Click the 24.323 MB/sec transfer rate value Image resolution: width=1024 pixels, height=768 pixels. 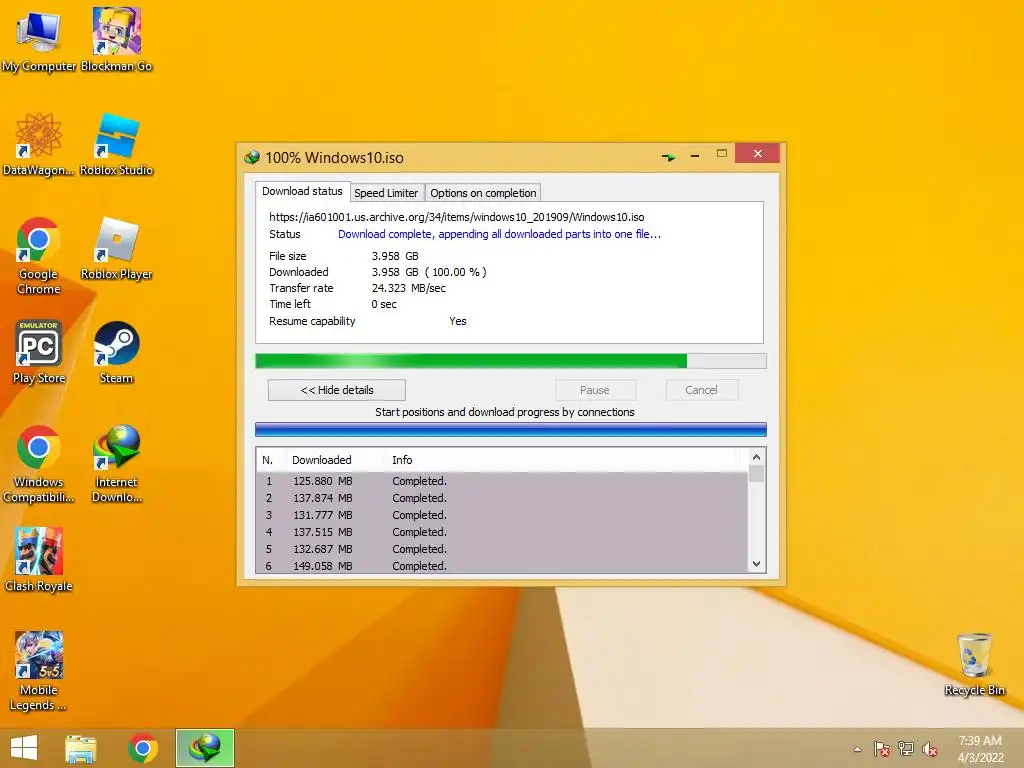(409, 288)
